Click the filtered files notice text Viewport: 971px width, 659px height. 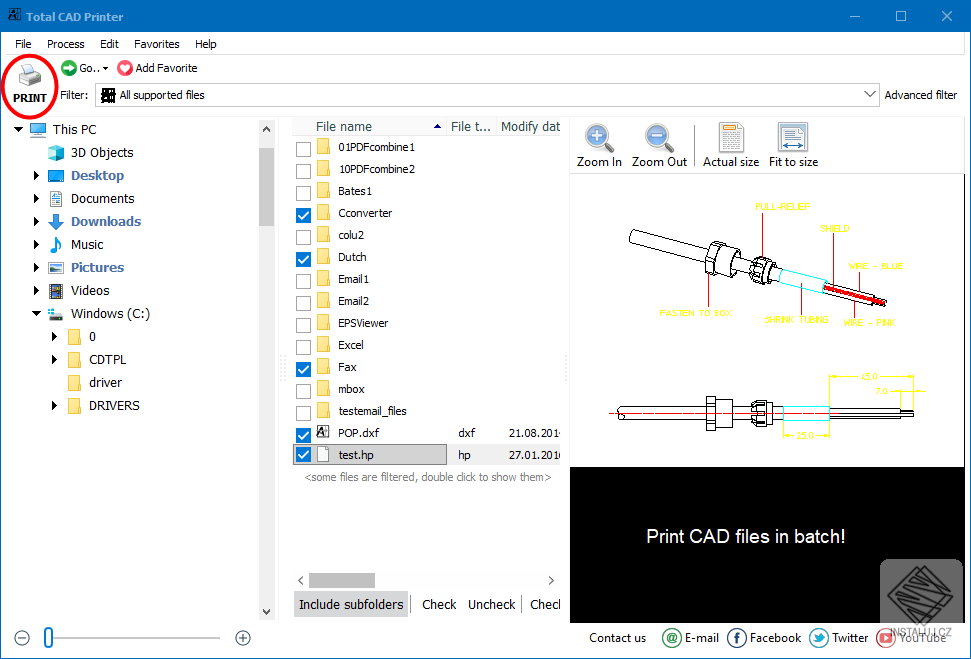[x=427, y=478]
